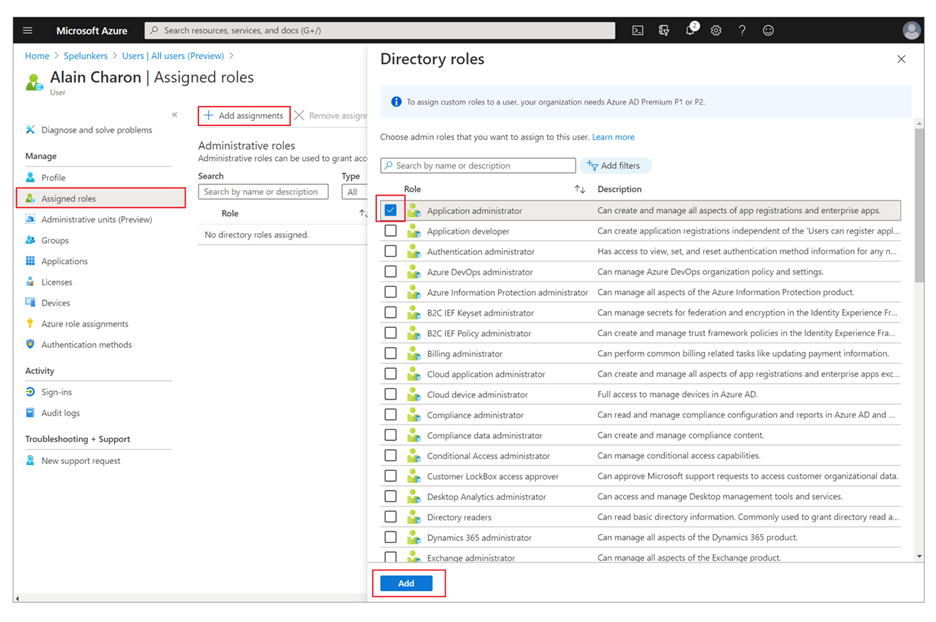
Task: Click the horizontal scrollbar left arrow
Action: point(17,598)
